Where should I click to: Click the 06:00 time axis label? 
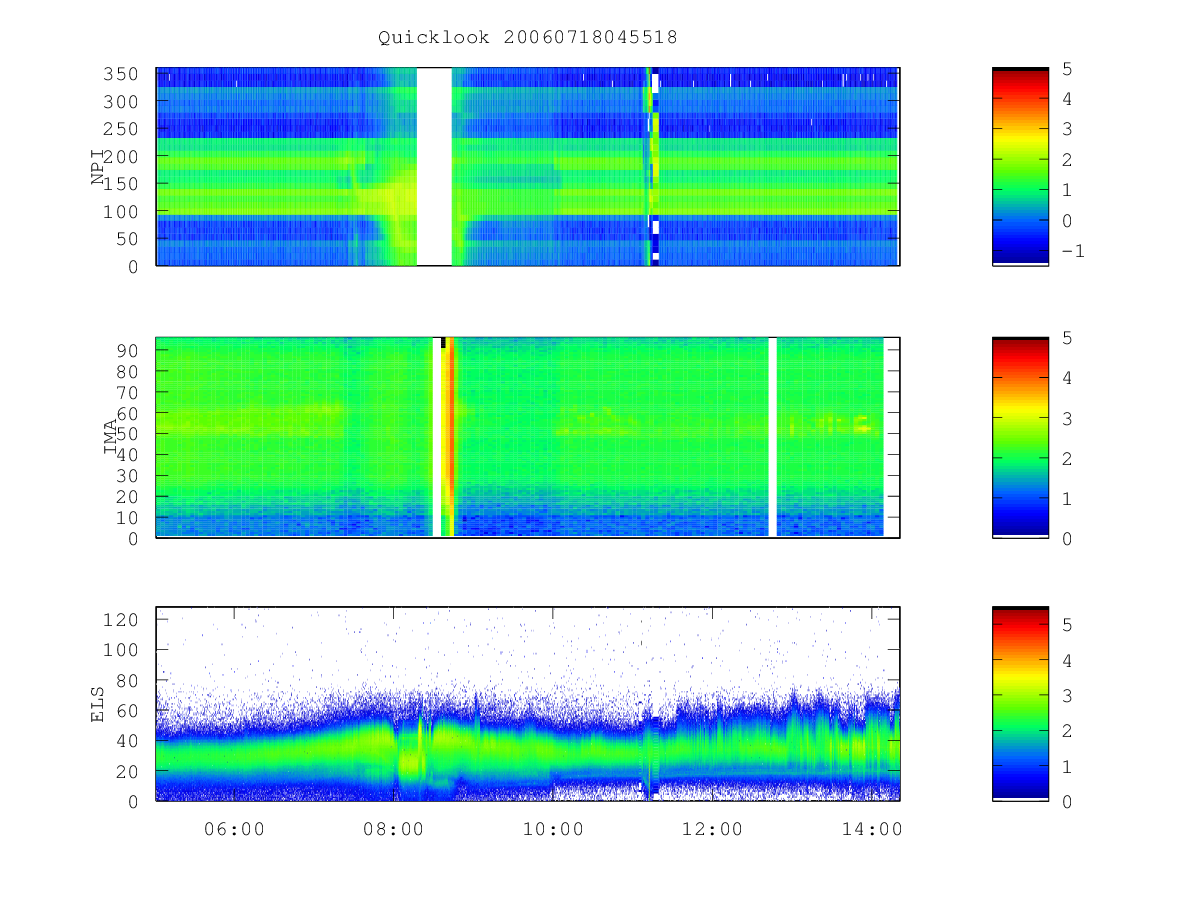click(234, 828)
